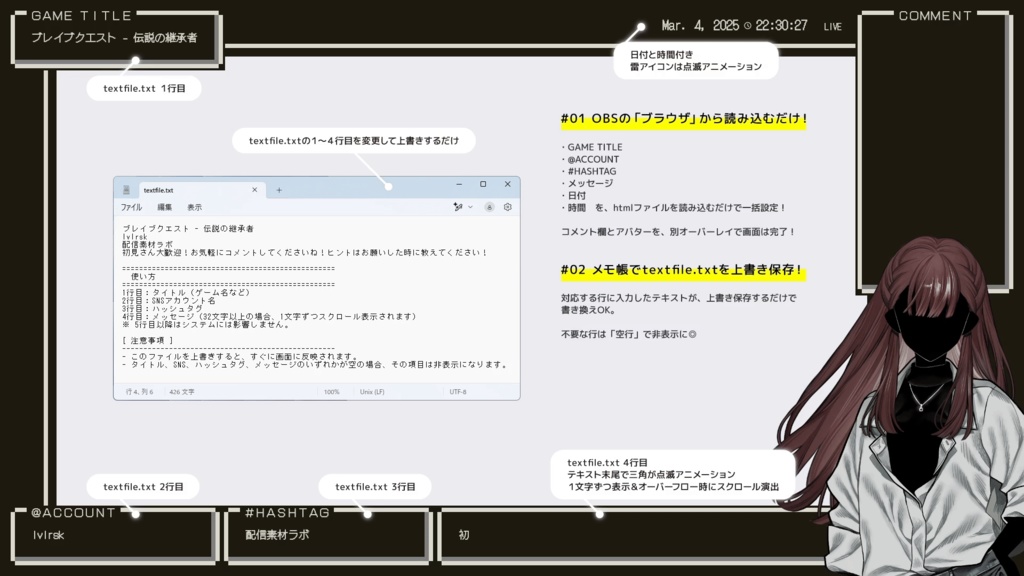1024x576 pixels.
Task: Select the Copilot rewrite icon in Notepad toolbar
Action: tap(457, 205)
